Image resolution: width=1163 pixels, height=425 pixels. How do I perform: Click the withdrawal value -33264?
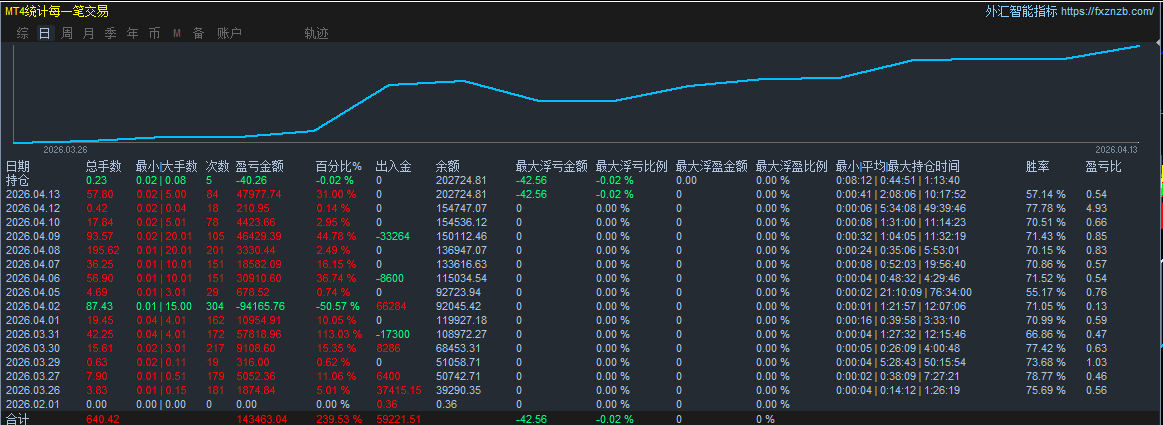[393, 236]
